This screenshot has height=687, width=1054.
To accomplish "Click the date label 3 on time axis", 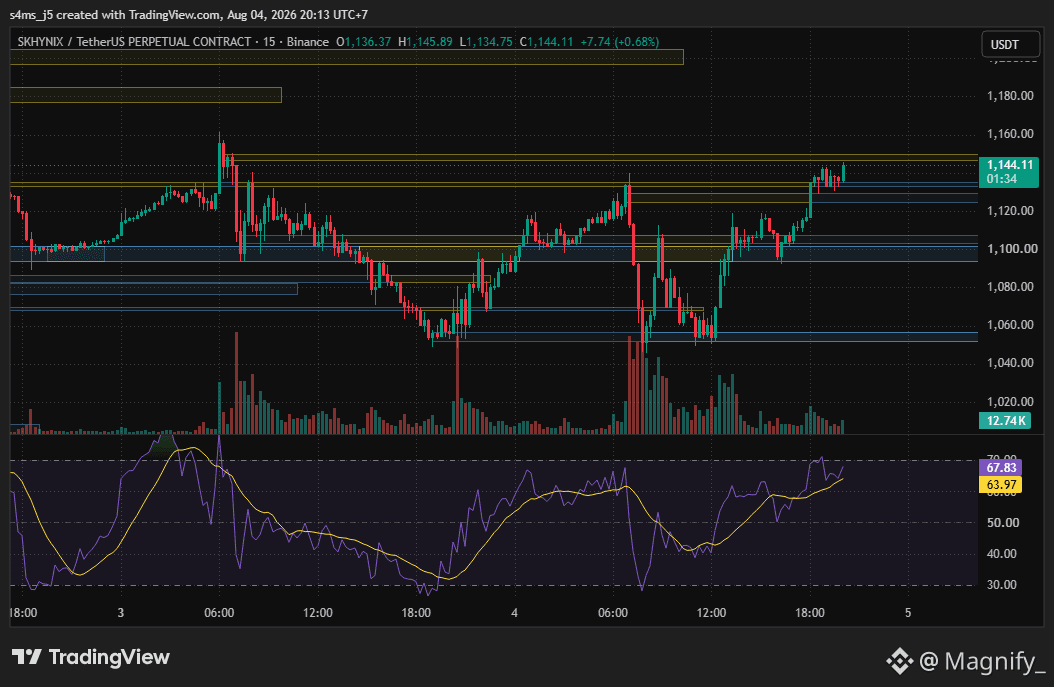I will [x=120, y=612].
